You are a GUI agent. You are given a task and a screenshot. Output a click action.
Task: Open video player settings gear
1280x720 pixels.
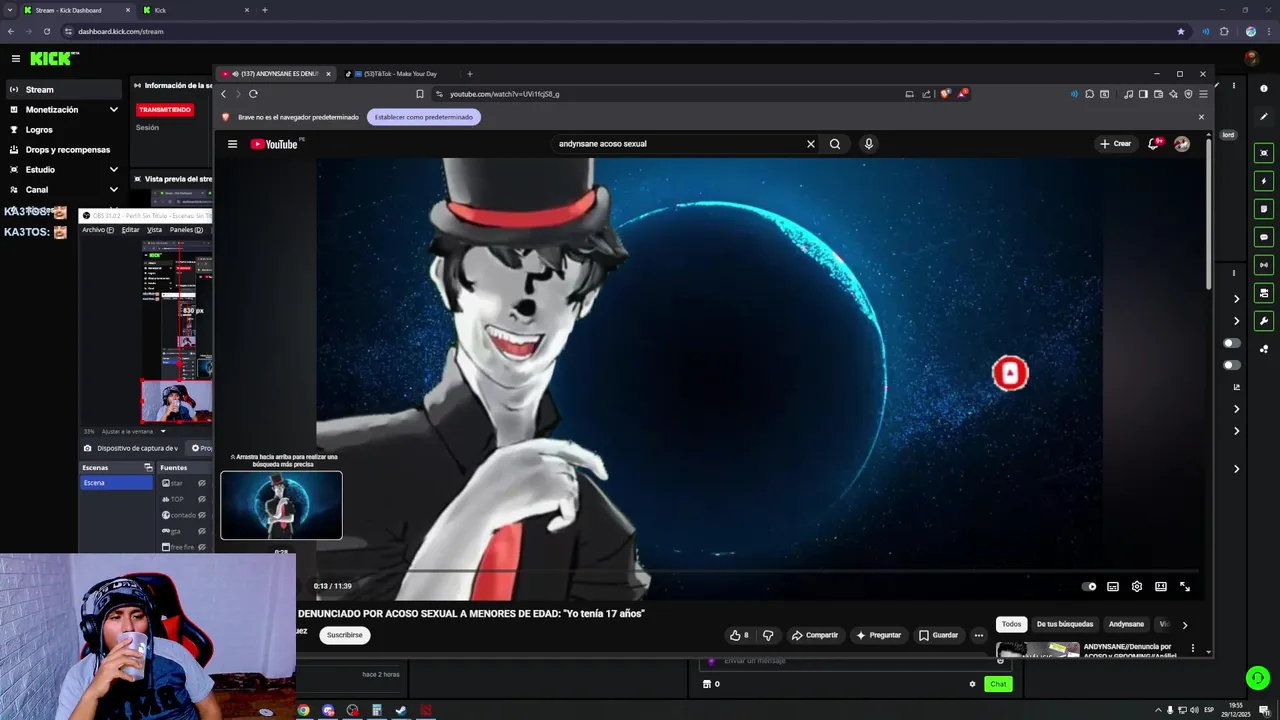click(1137, 587)
